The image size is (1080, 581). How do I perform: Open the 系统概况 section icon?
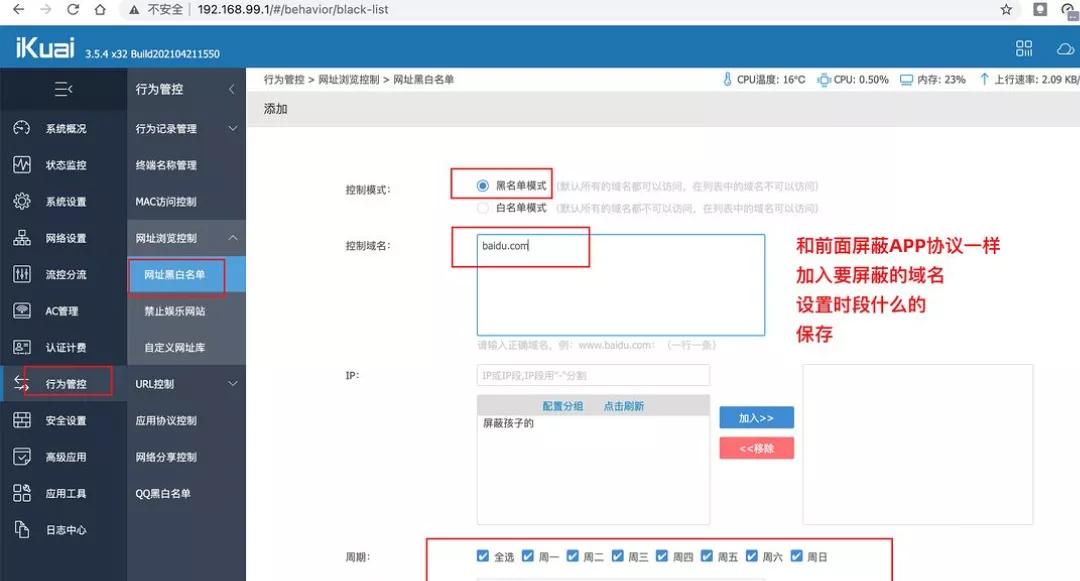[x=22, y=128]
